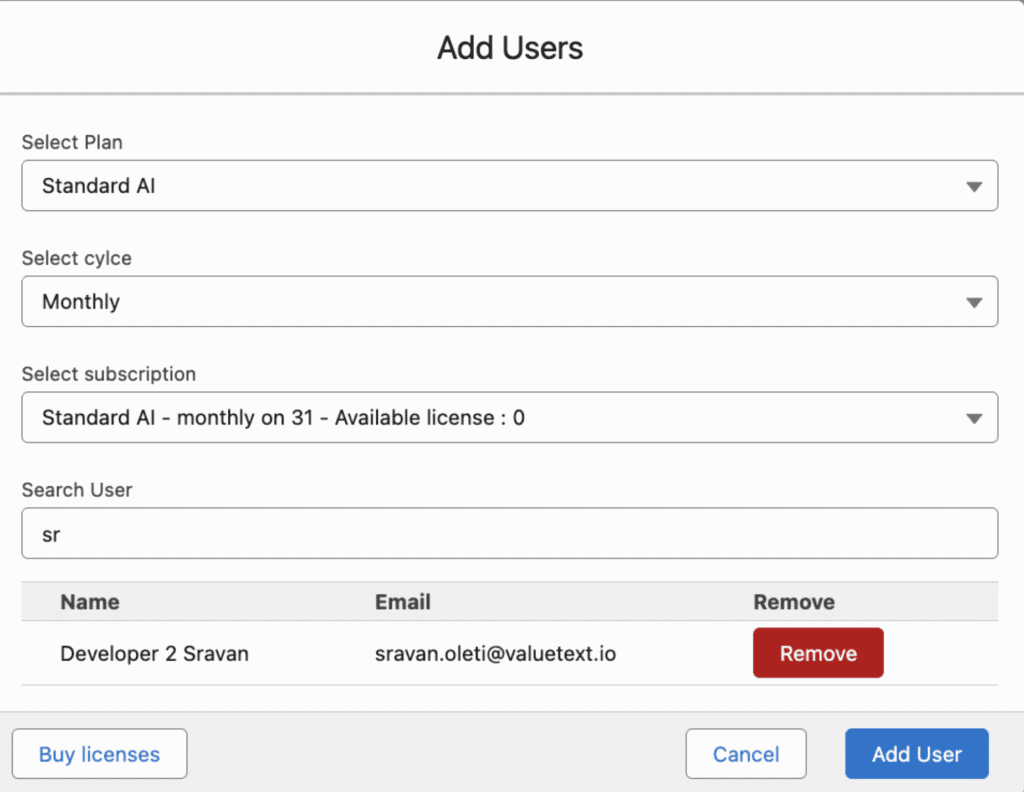
Task: Click the Select subscription label
Action: tap(109, 374)
